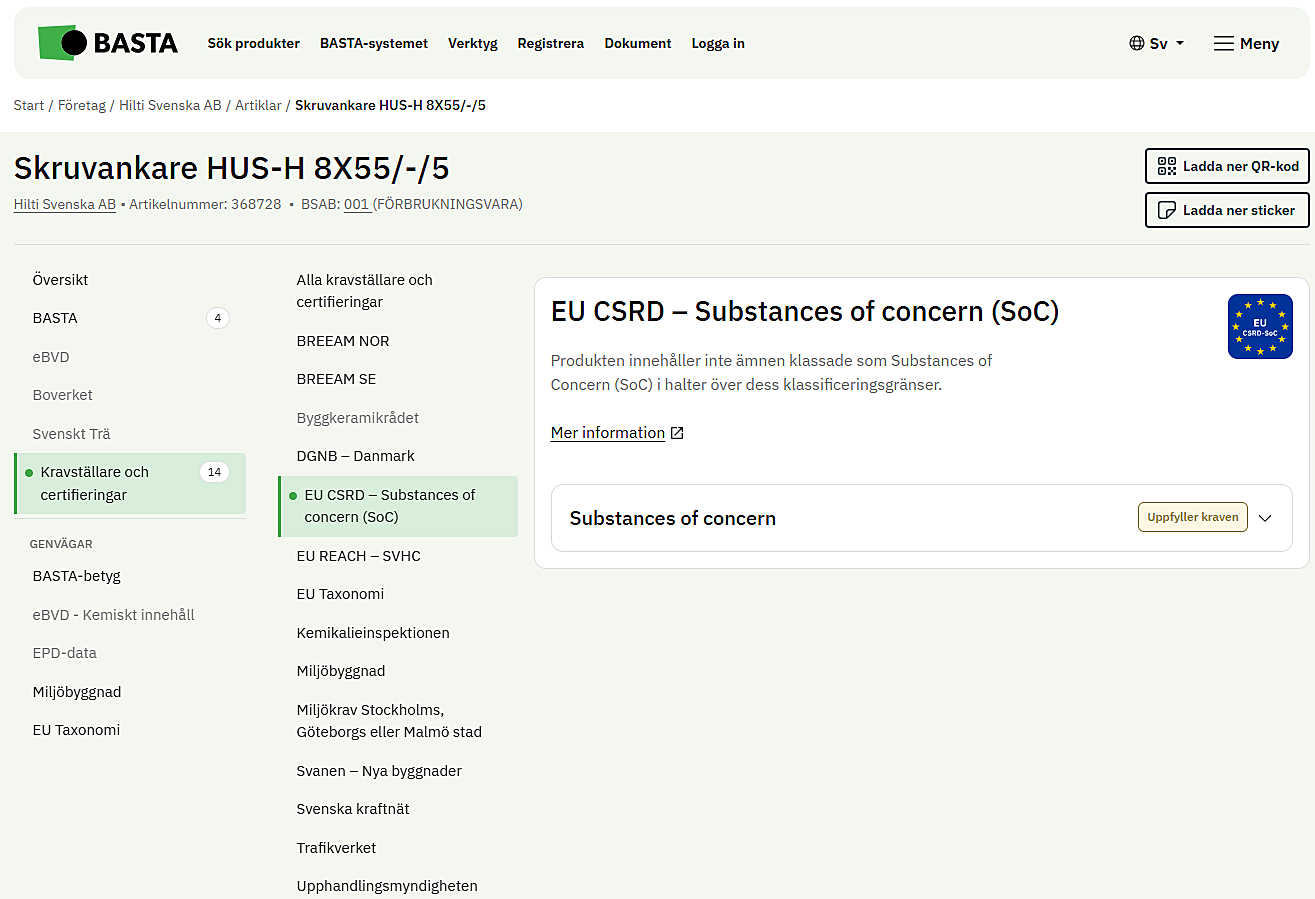Select Alla kravställare och certifieringar
This screenshot has height=899, width=1315.
point(398,291)
